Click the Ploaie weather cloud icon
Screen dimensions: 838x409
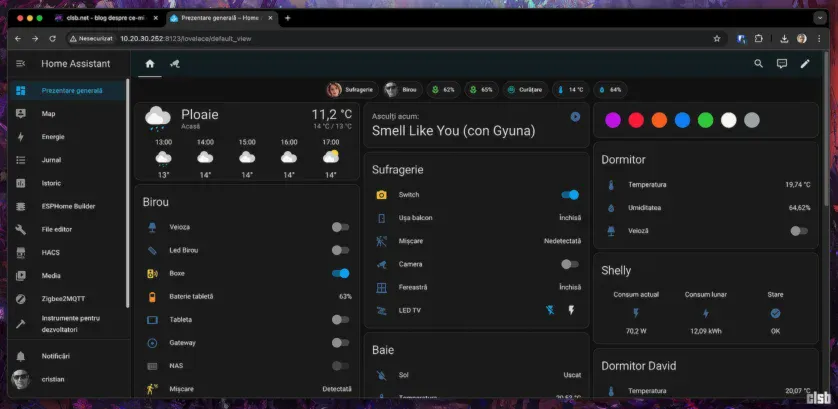(158, 118)
